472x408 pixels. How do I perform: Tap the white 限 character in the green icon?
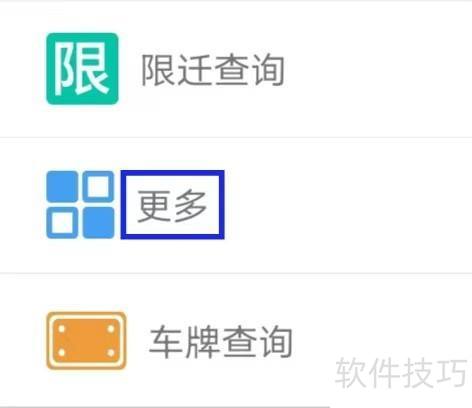click(82, 69)
